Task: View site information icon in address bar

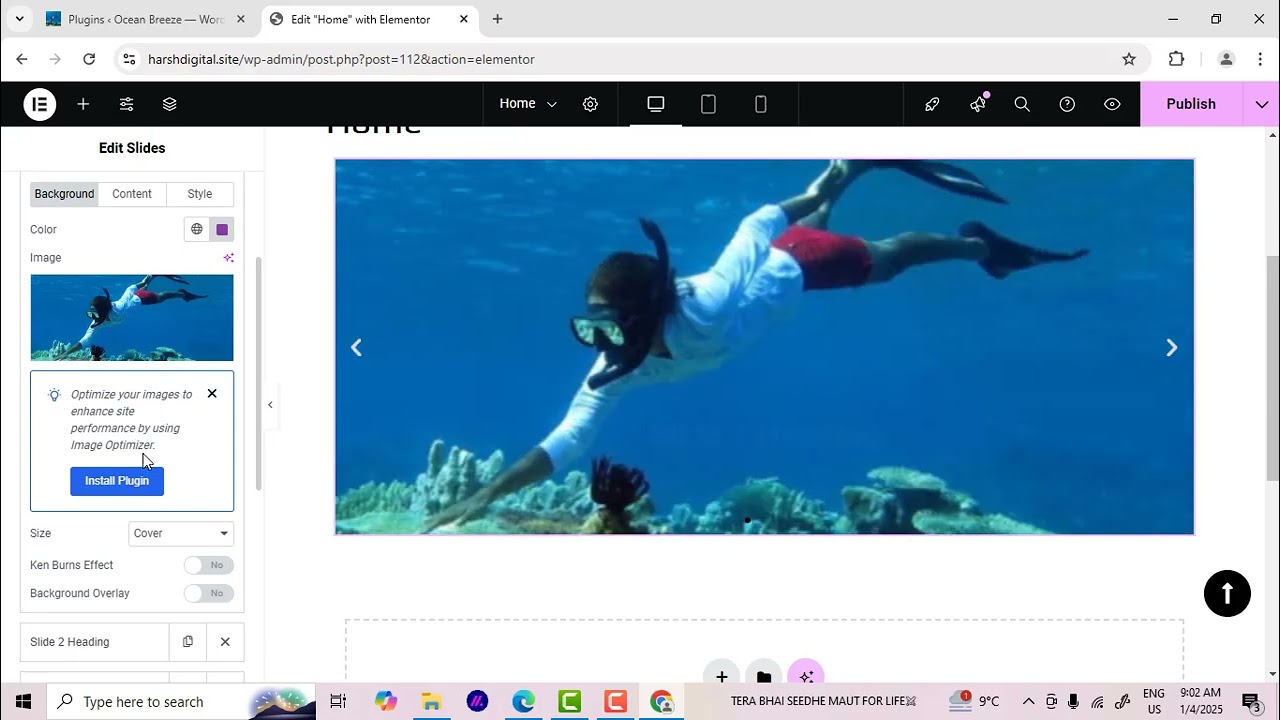Action: [129, 59]
